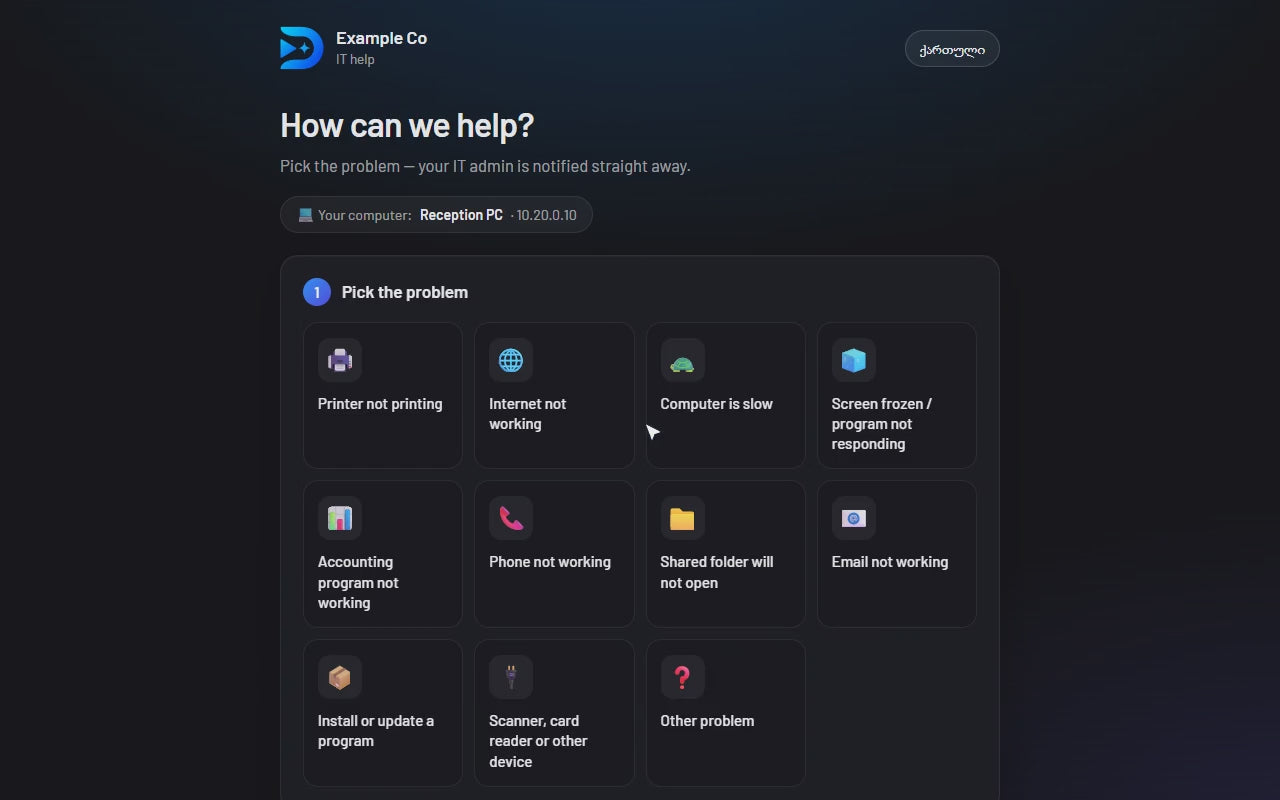Click the email envelope icon

[853, 518]
